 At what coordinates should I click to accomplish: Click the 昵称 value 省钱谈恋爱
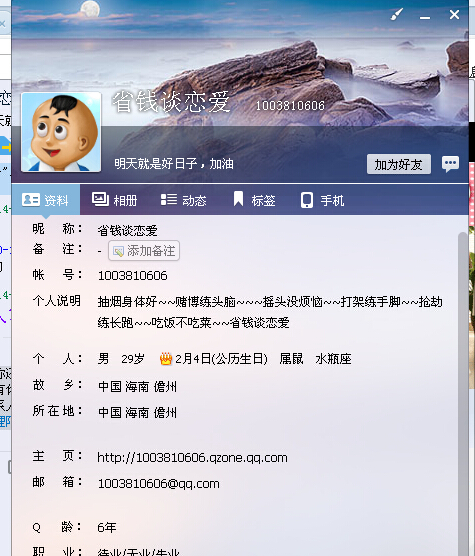pyautogui.click(x=127, y=230)
